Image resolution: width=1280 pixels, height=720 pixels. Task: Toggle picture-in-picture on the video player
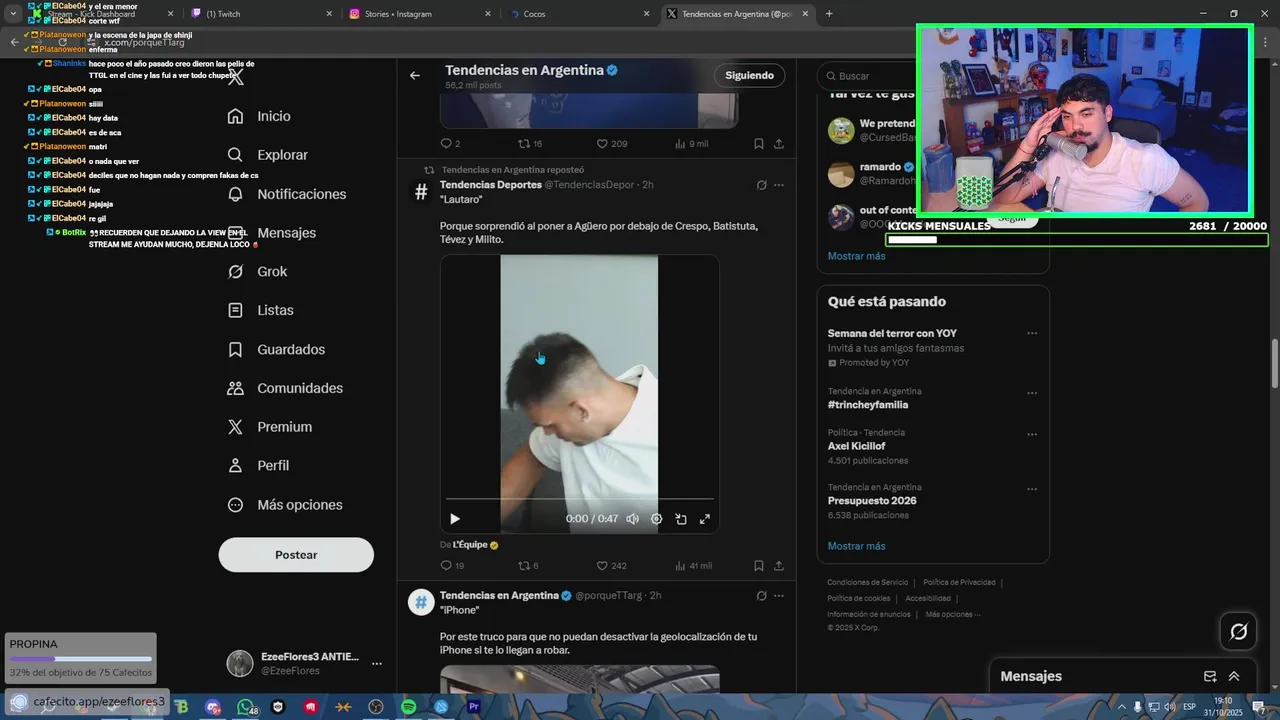click(x=681, y=519)
